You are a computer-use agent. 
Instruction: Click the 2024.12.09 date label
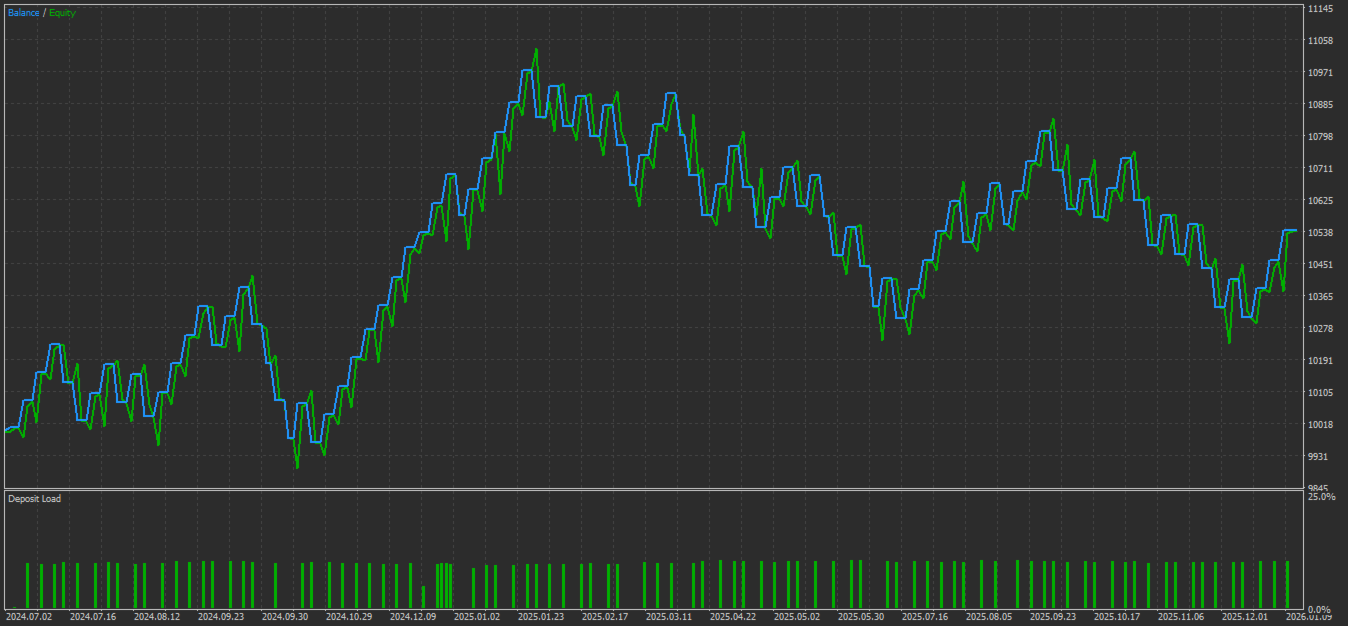tap(413, 617)
